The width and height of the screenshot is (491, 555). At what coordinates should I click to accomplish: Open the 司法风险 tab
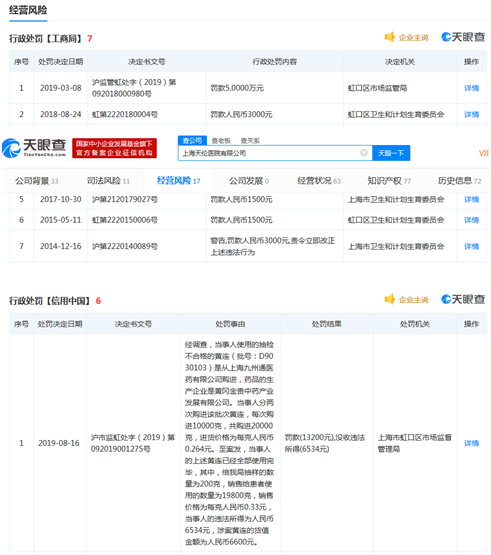pyautogui.click(x=108, y=181)
